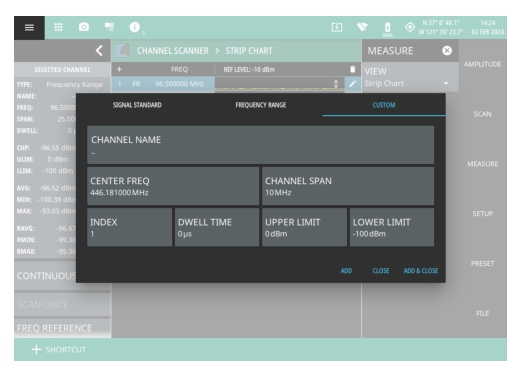521x373 pixels.
Task: Switch to Frequency Range tab
Action: [x=261, y=105]
